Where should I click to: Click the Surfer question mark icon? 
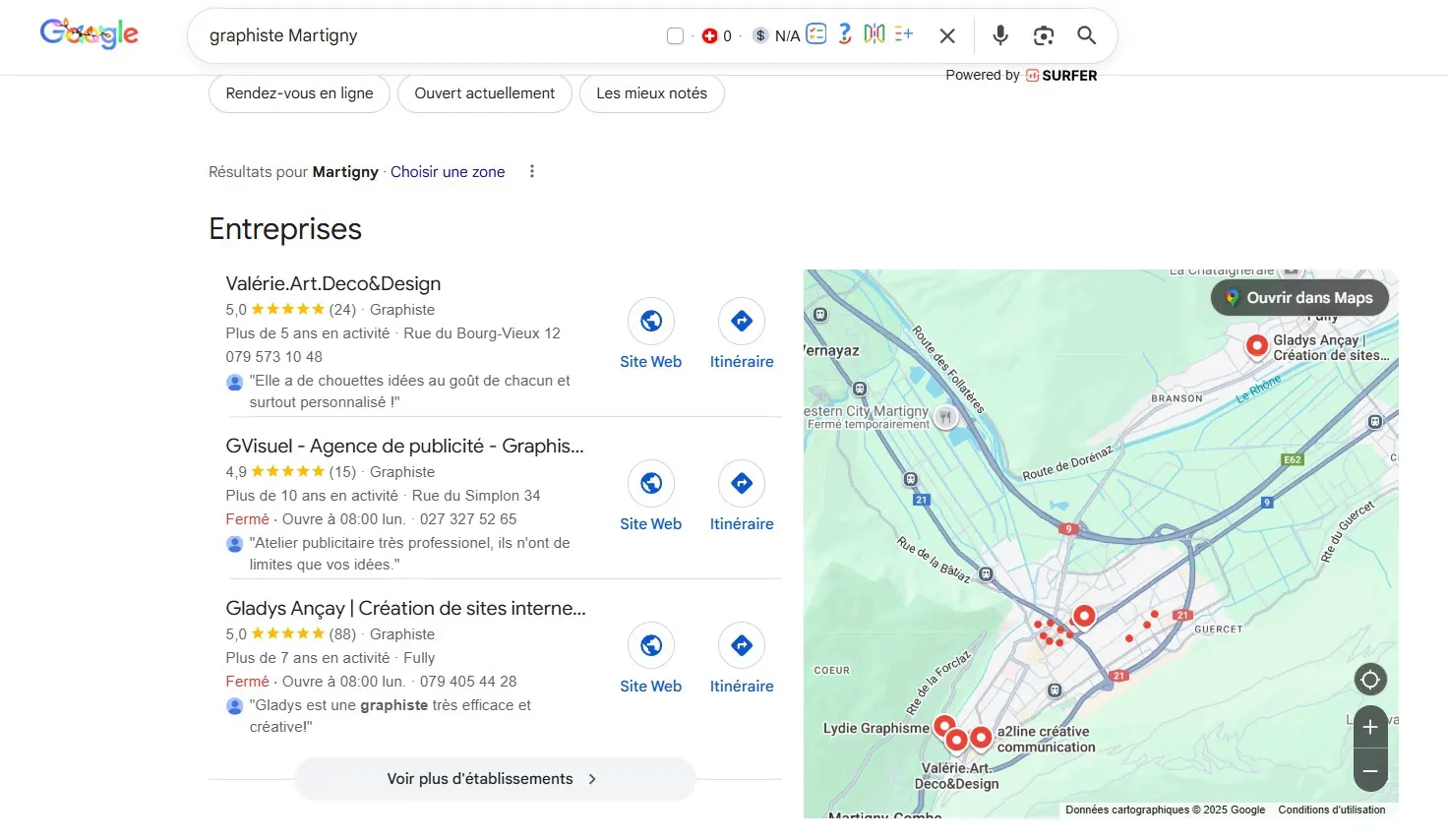click(844, 34)
